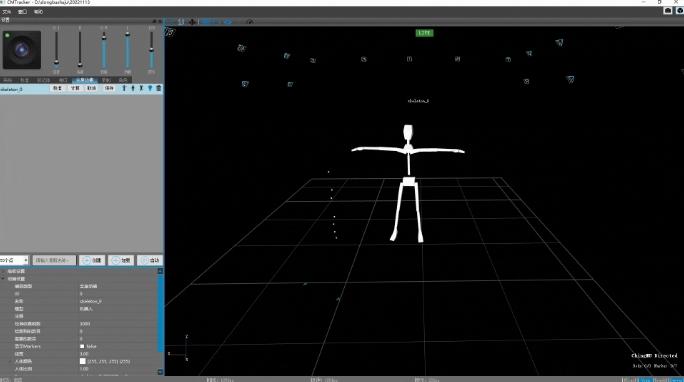Image resolution: width=684 pixels, height=382 pixels.
Task: Click the T-pose figure icon in skeleton row
Action: [124, 88]
